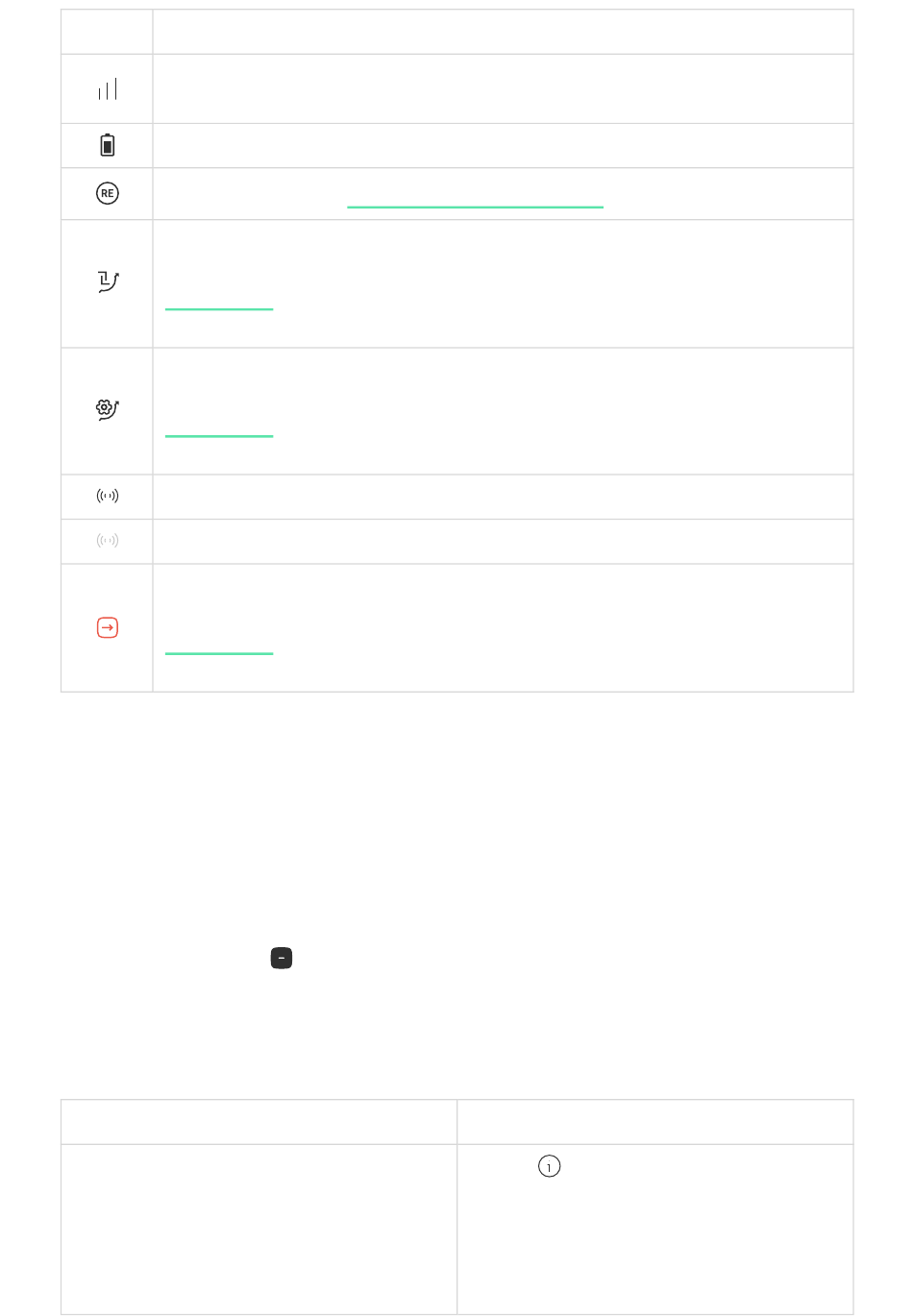Image resolution: width=913 pixels, height=1316 pixels.
Task: Select the red arrow-in-box icon
Action: [108, 627]
